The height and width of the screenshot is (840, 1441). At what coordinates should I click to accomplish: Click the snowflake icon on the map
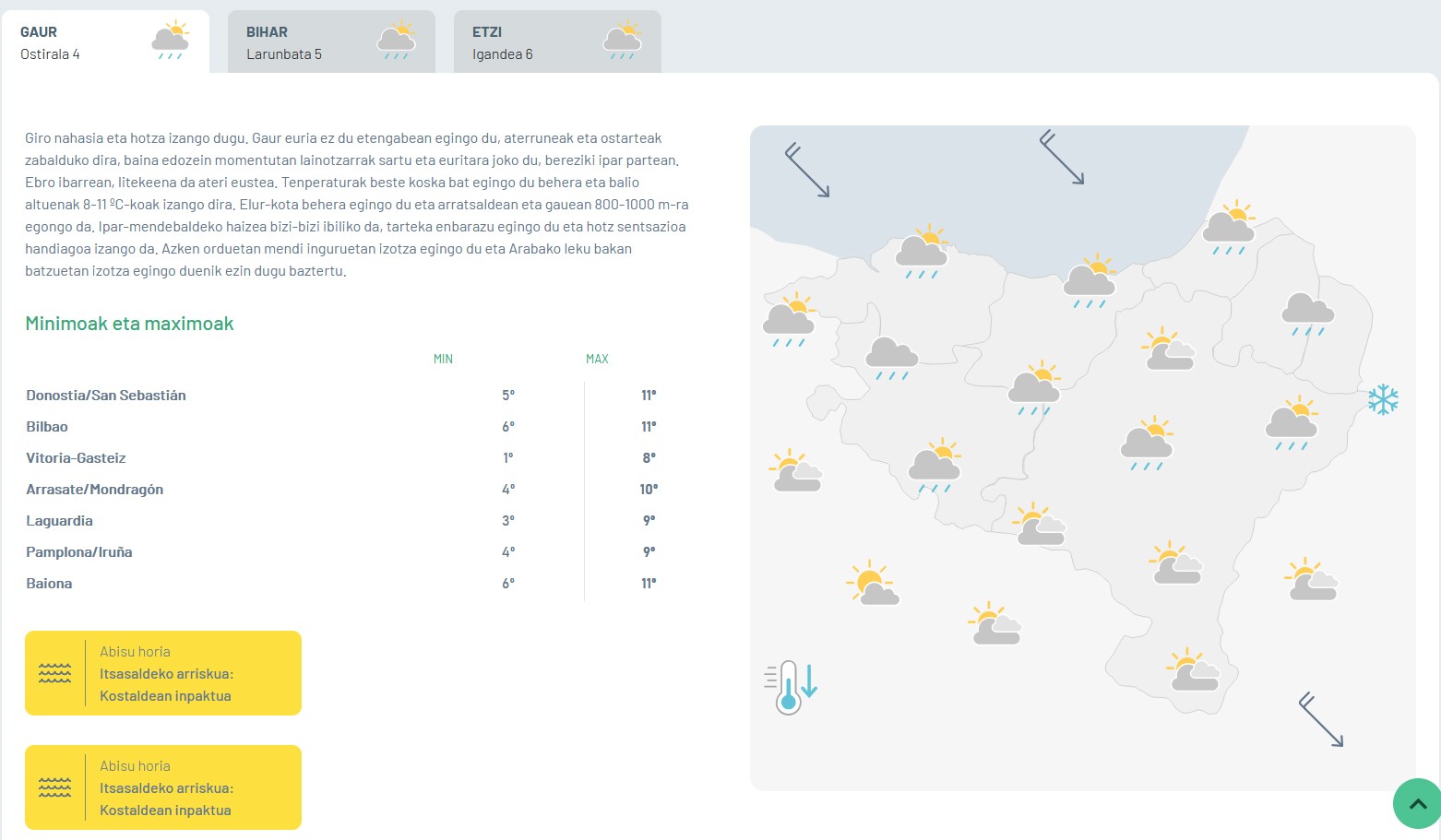click(1383, 399)
